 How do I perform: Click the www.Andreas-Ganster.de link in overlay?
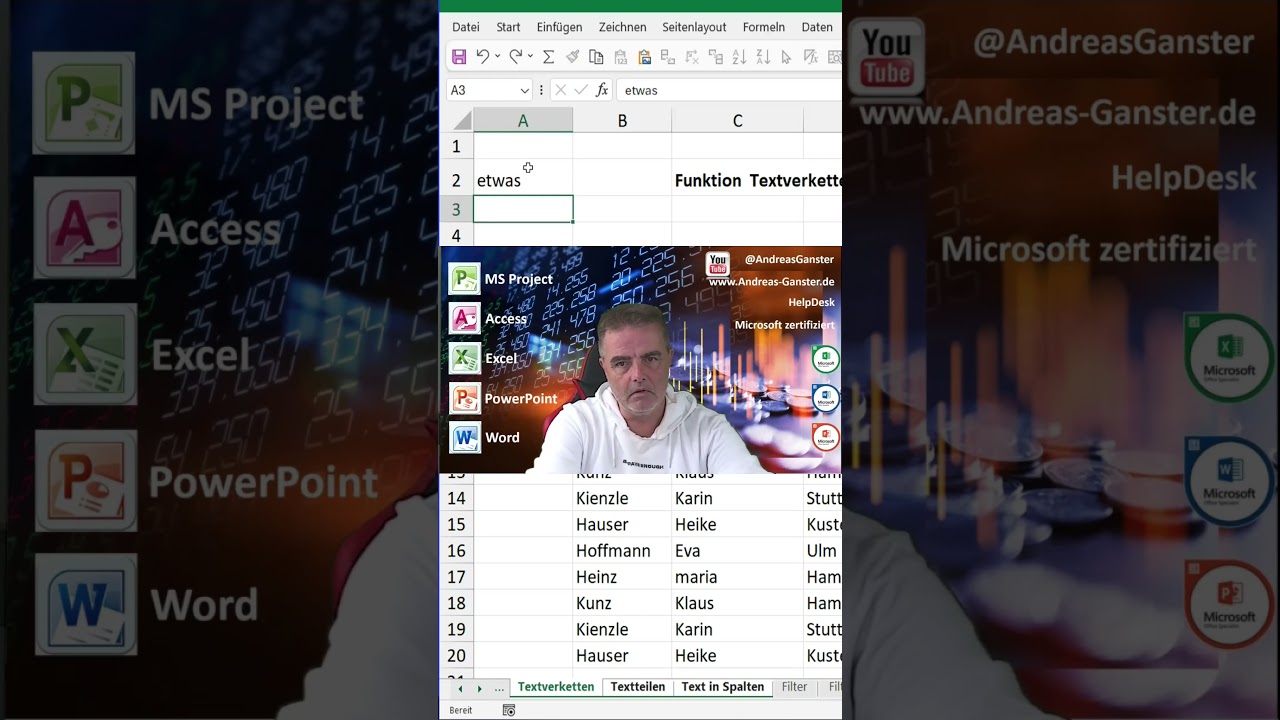pos(771,282)
